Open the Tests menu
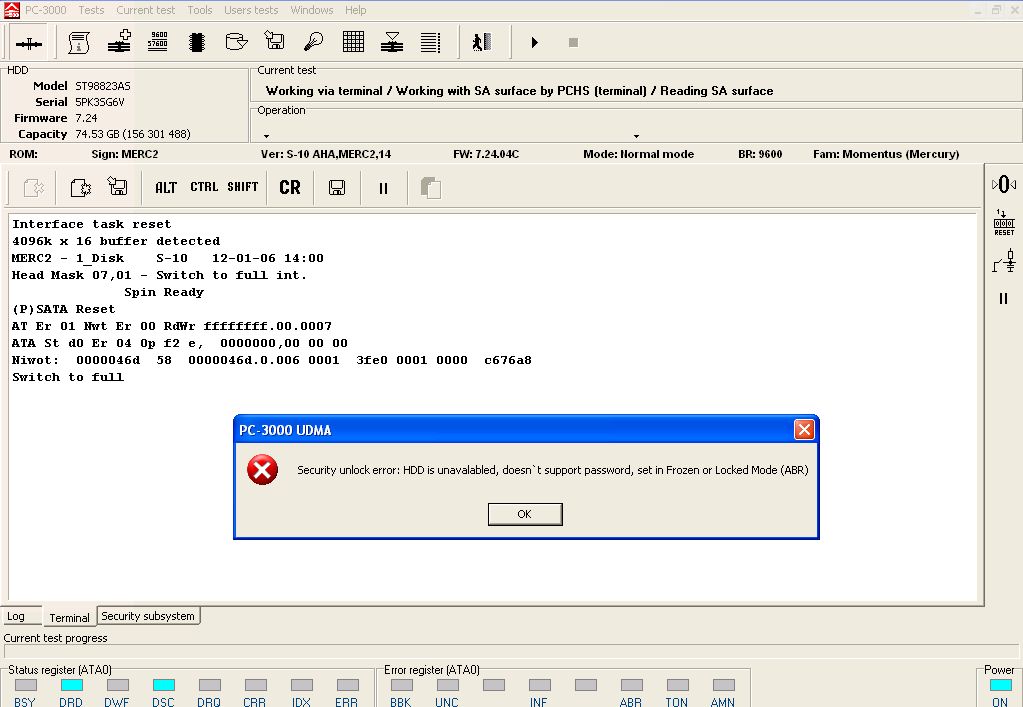Image resolution: width=1023 pixels, height=707 pixels. (x=91, y=10)
